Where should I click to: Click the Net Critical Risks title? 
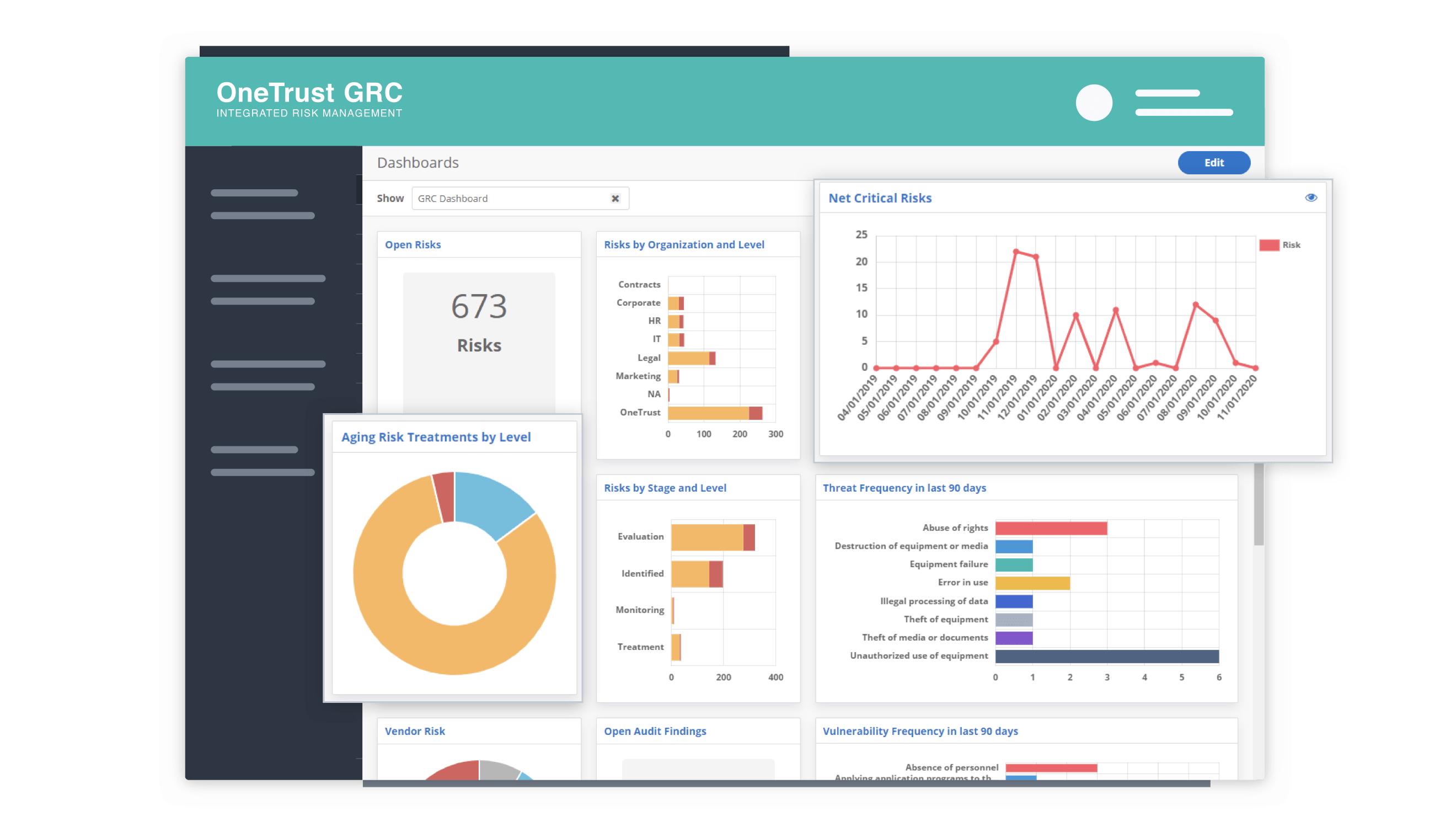[880, 198]
